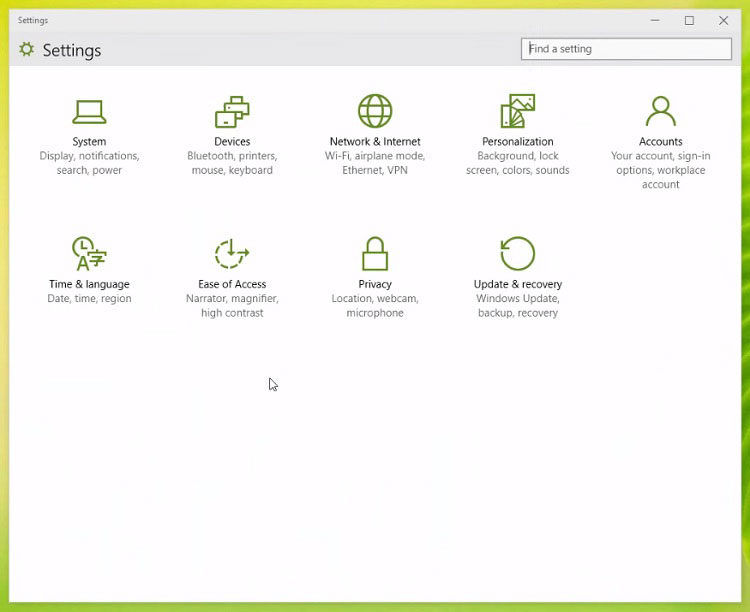
Task: Maximize the Settings window
Action: point(689,20)
